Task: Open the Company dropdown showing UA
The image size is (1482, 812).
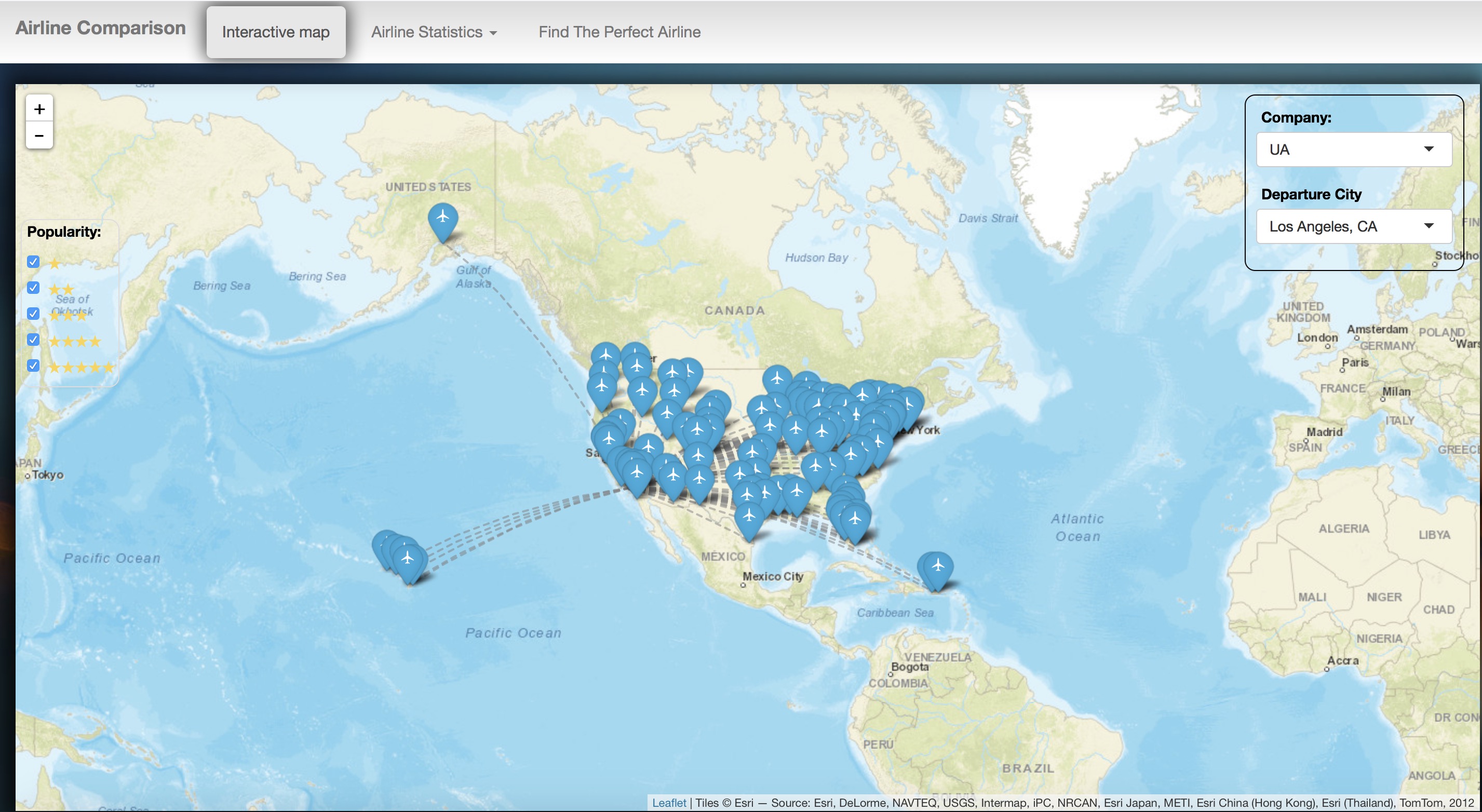Action: pos(1353,150)
